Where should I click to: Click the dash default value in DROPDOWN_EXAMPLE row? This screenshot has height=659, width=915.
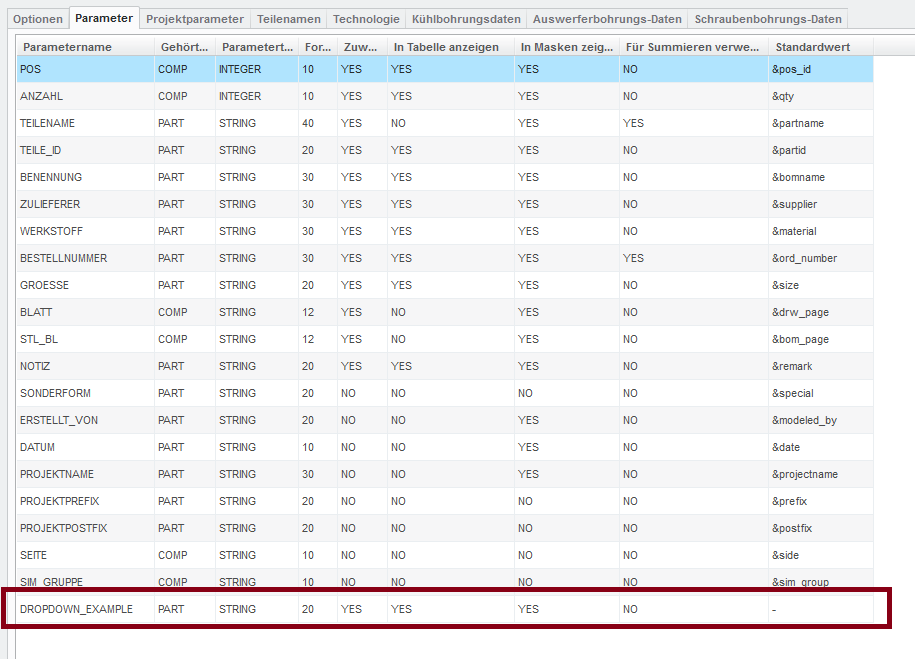point(821,609)
